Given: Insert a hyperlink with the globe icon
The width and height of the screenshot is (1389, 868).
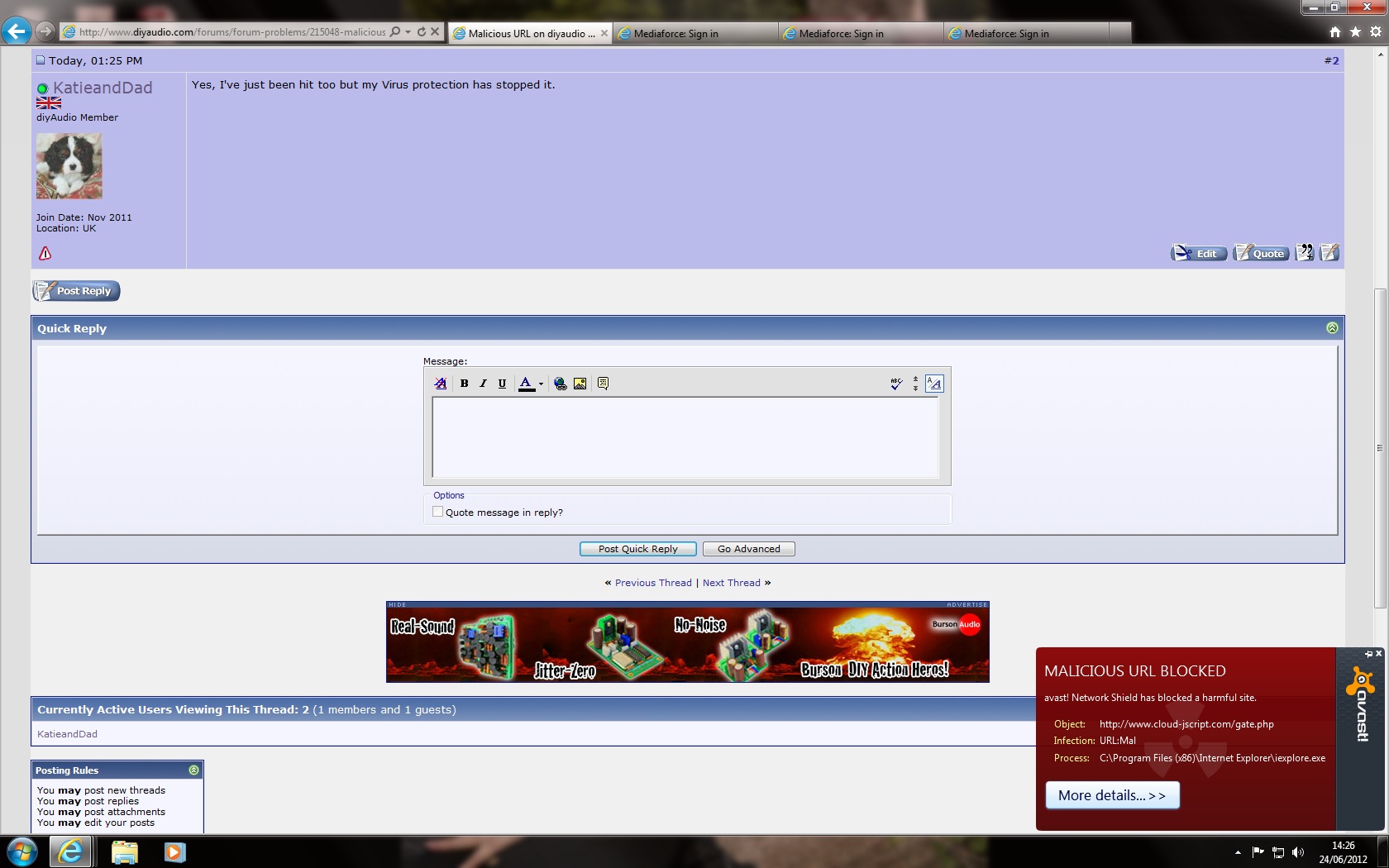Looking at the screenshot, I should [561, 384].
